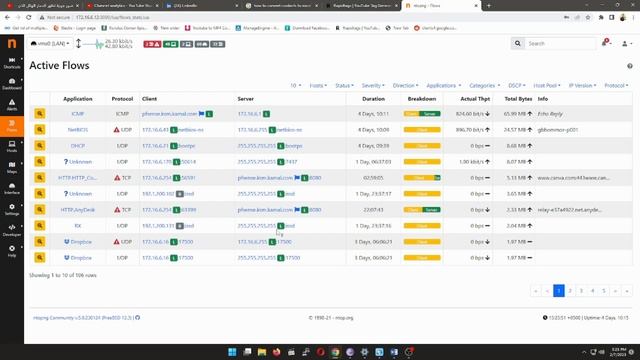The image size is (640, 360).
Task: Reload the page with browser refresh button
Action: [x=29, y=18]
